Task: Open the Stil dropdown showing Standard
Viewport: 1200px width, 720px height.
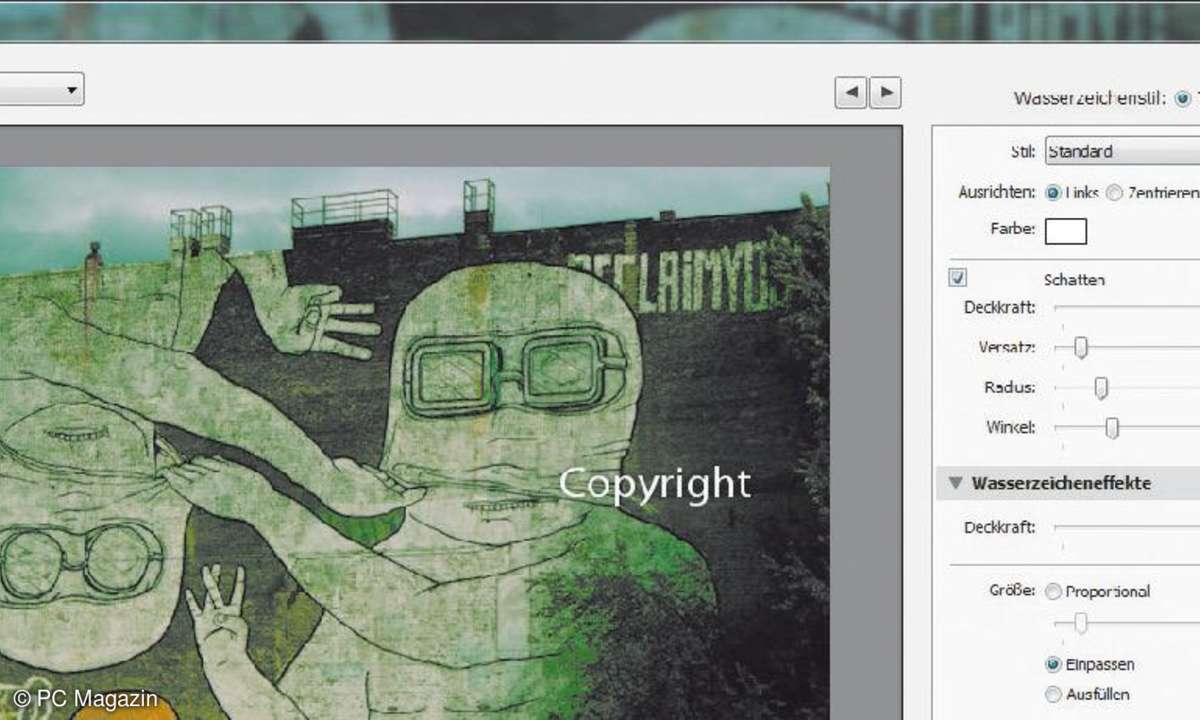Action: [1122, 152]
